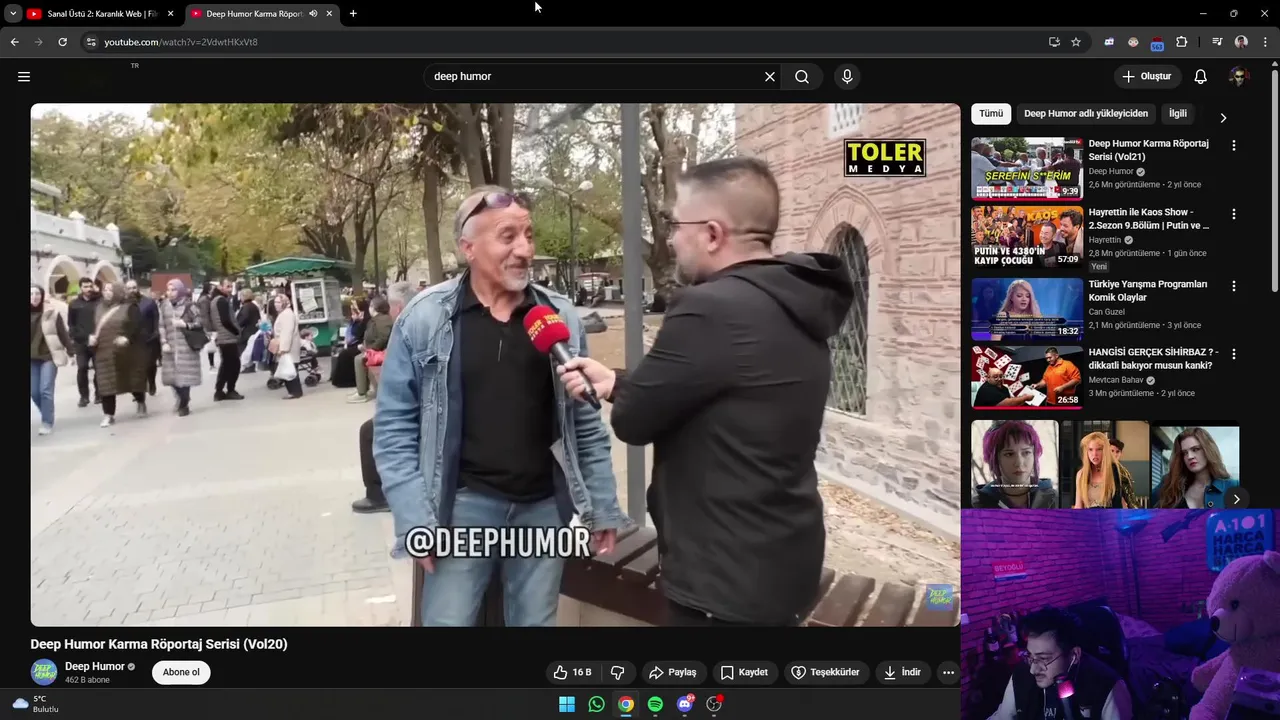Image resolution: width=1280 pixels, height=720 pixels.
Task: Open the Deep Humor Vol21 thumbnail
Action: click(x=1027, y=169)
